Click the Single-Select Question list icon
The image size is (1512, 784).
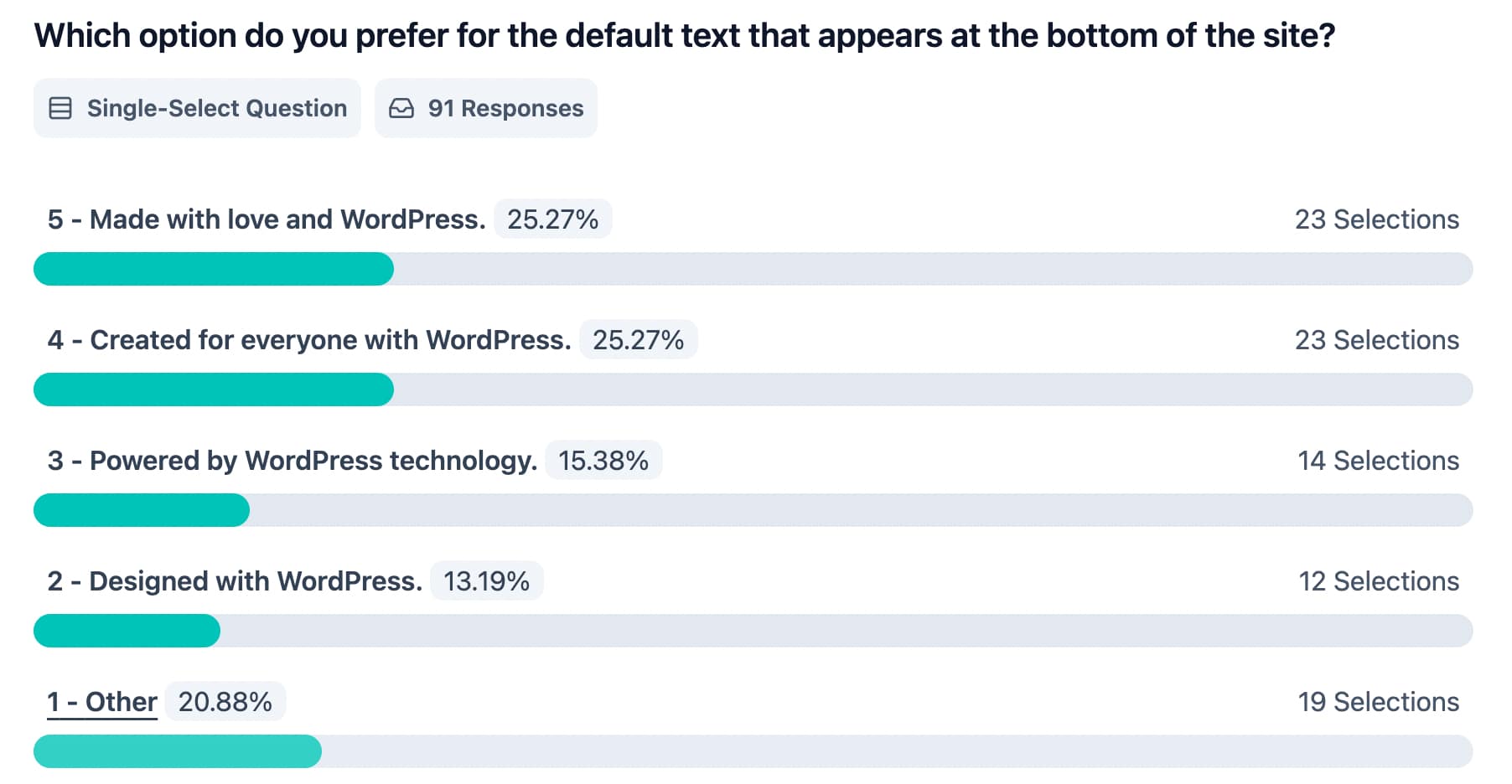coord(60,108)
